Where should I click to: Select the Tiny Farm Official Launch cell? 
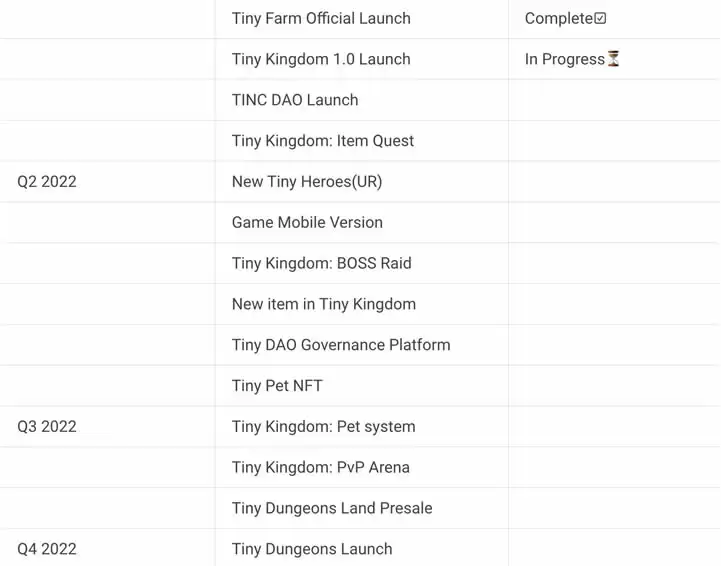tap(321, 19)
